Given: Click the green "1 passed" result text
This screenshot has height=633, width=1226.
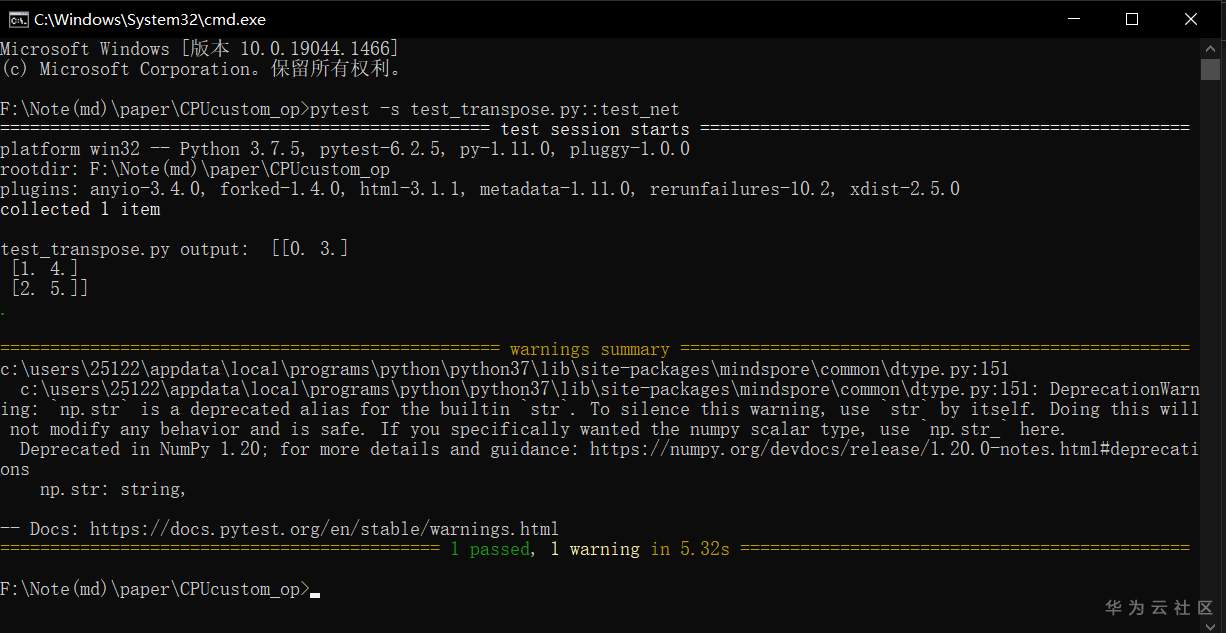Looking at the screenshot, I should pyautogui.click(x=489, y=549).
